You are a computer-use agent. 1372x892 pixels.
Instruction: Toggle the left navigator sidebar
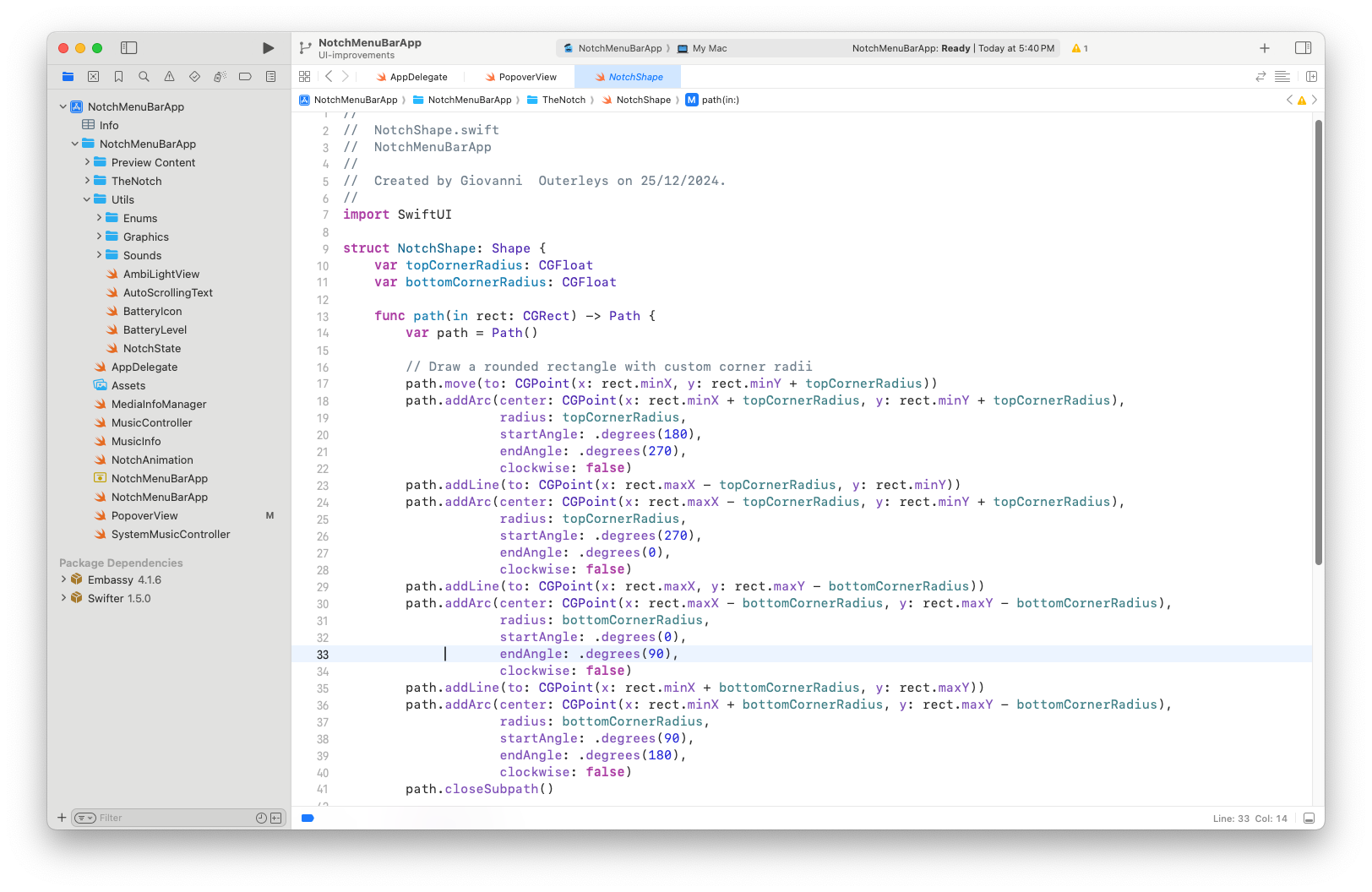(x=129, y=48)
